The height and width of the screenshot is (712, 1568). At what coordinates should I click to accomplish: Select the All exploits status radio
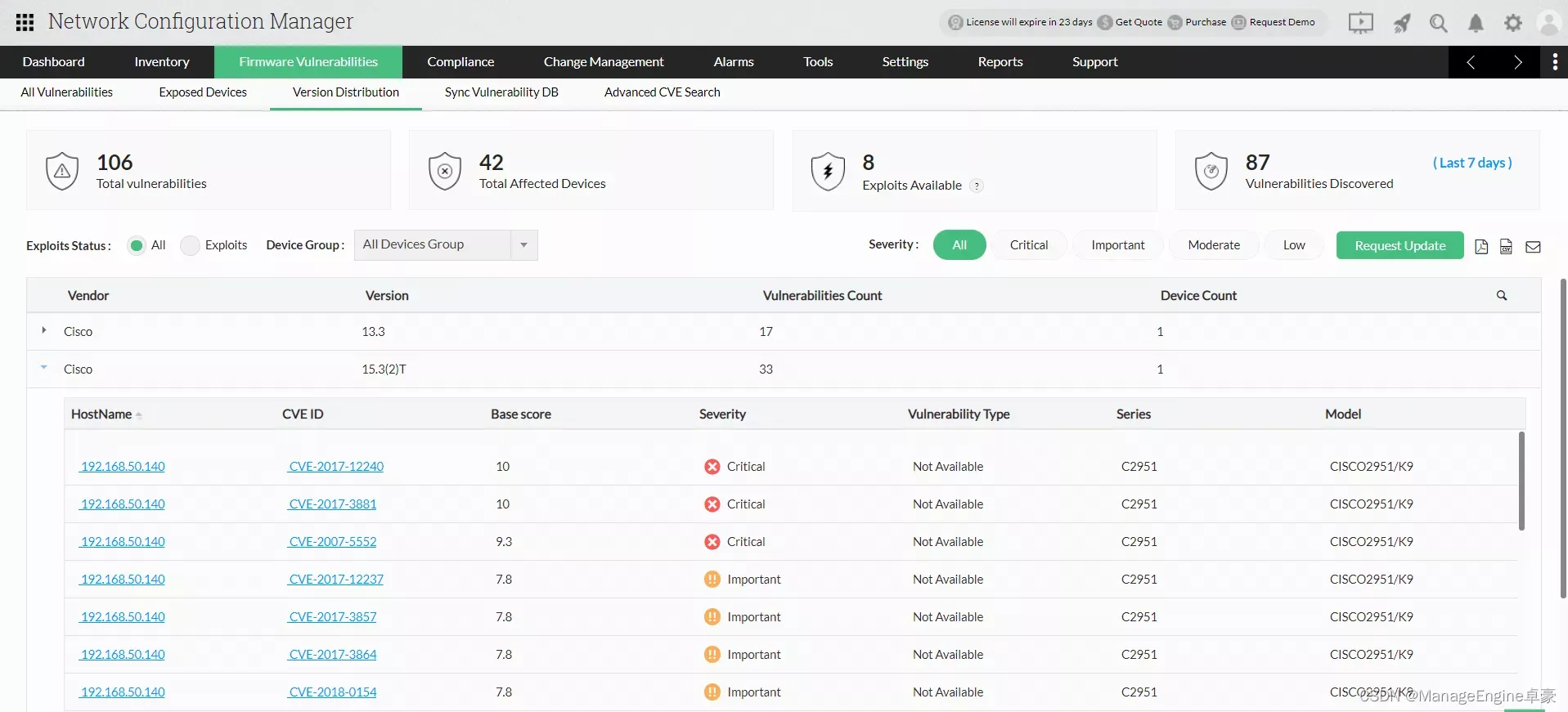point(137,245)
